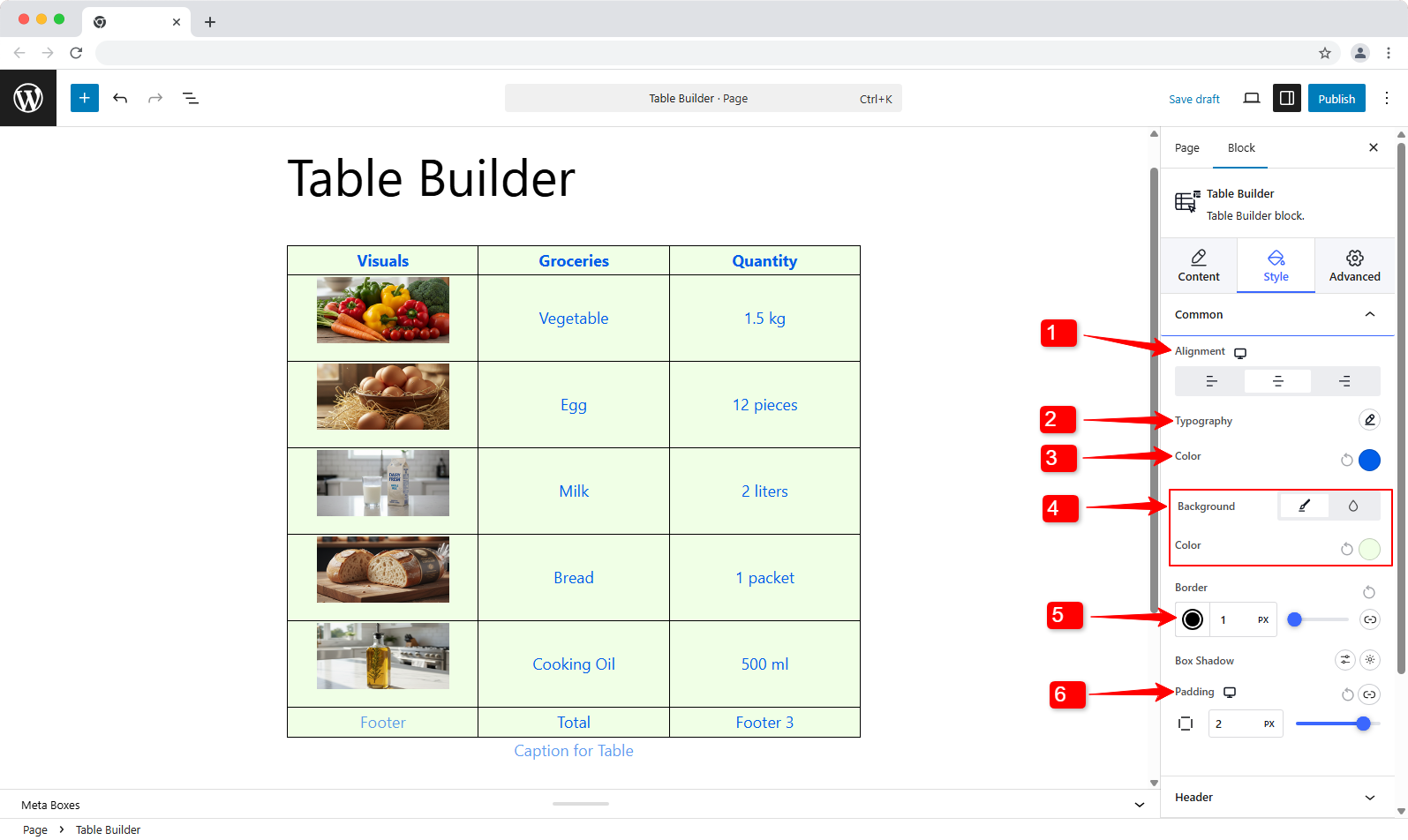1408x840 pixels.
Task: Switch to the Page tab
Action: (x=1186, y=148)
